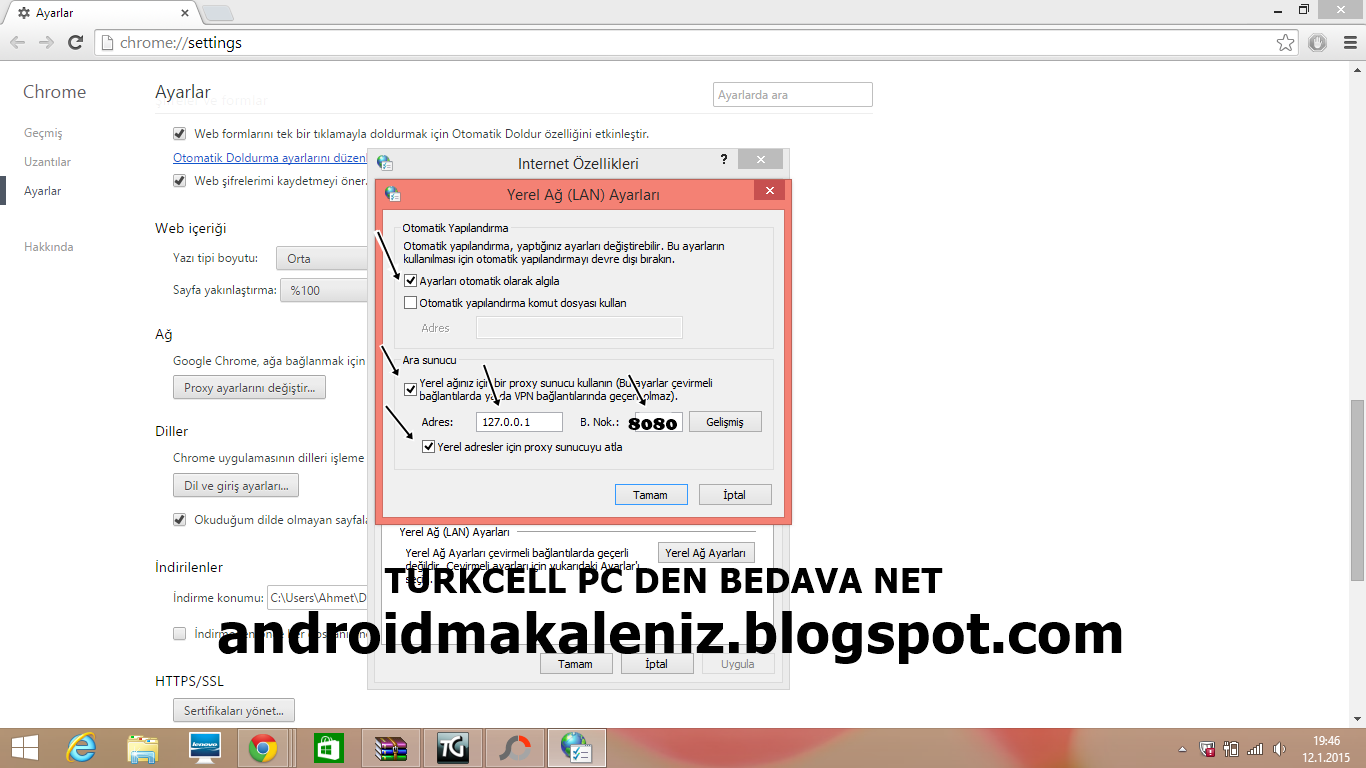Click the Chrome page vertical scrollbar thumb
The width and height of the screenshot is (1366, 768).
1357,490
